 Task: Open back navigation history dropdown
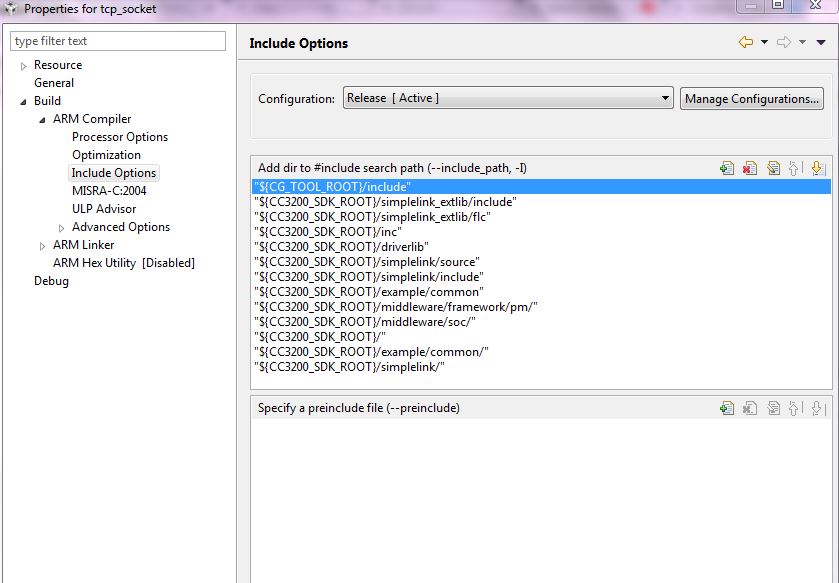click(x=764, y=42)
